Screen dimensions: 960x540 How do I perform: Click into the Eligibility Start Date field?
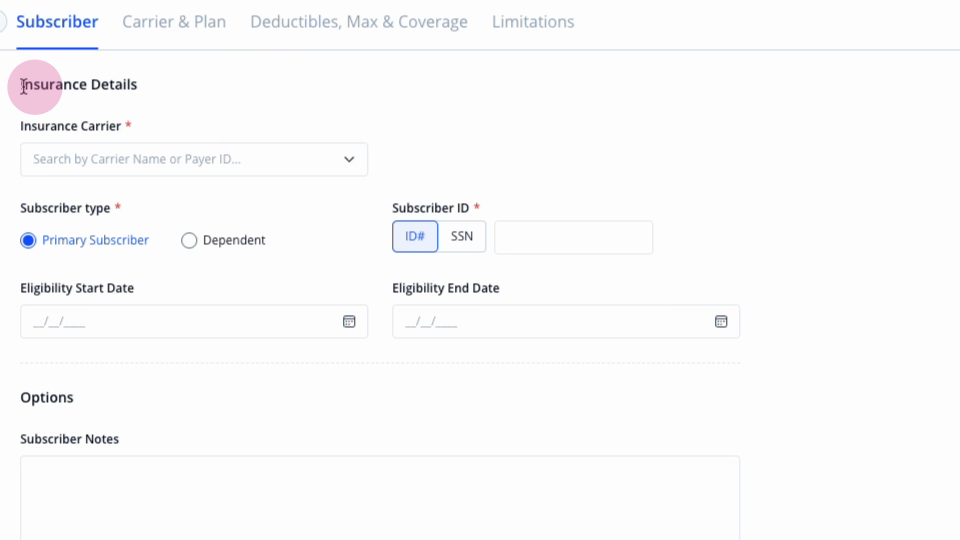pyautogui.click(x=194, y=321)
